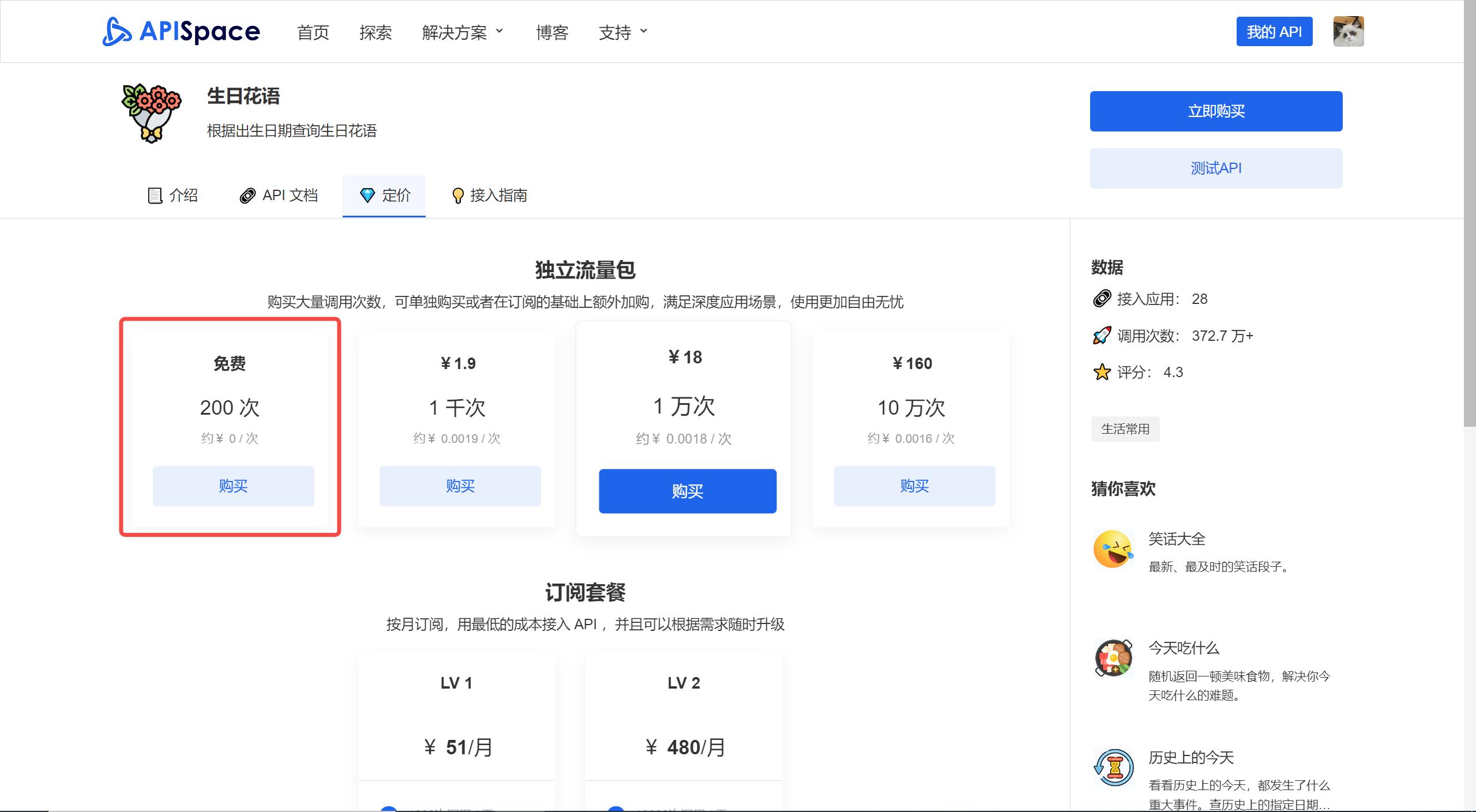Open the 支持 dropdown menu
This screenshot has width=1476, height=812.
coord(622,32)
